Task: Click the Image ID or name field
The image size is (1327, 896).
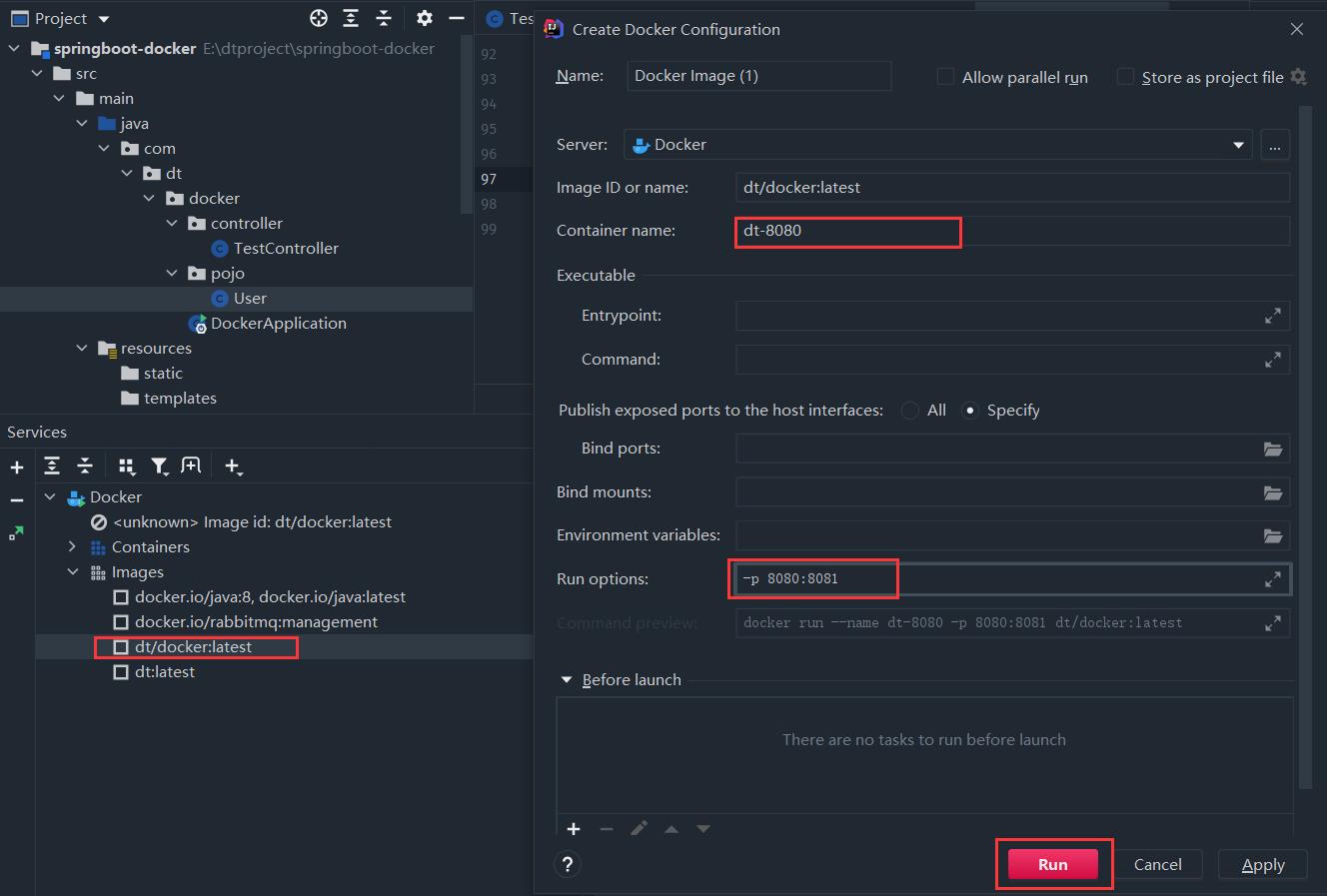Action: point(1013,187)
